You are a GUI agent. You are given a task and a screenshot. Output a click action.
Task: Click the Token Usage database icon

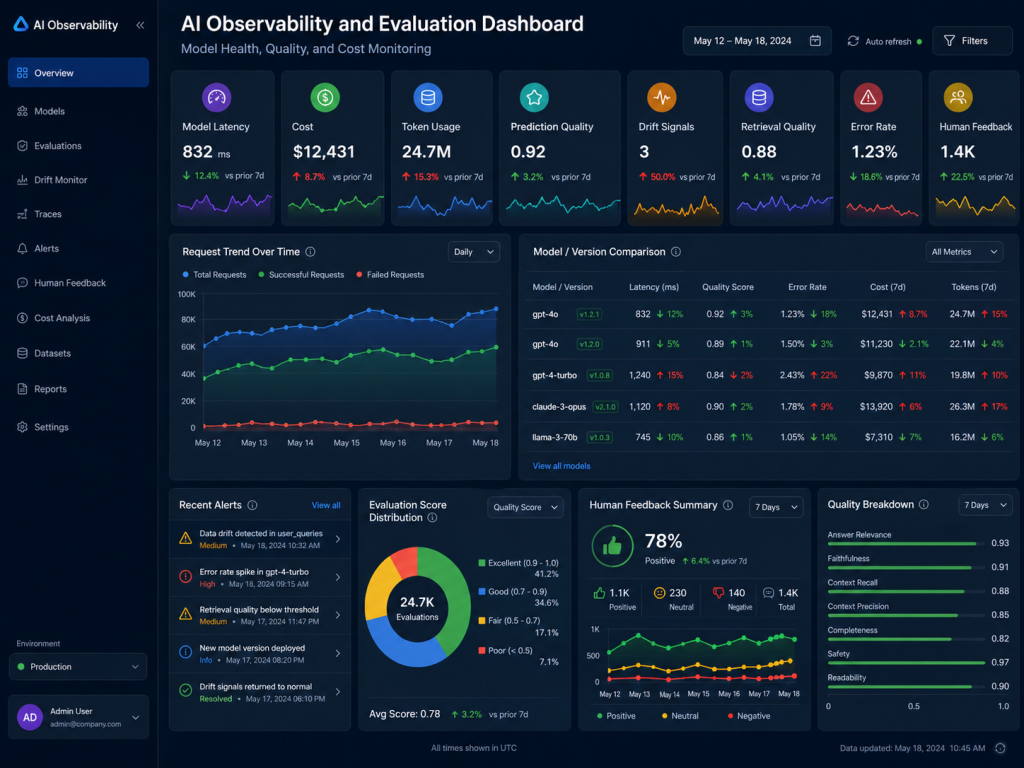pos(428,97)
